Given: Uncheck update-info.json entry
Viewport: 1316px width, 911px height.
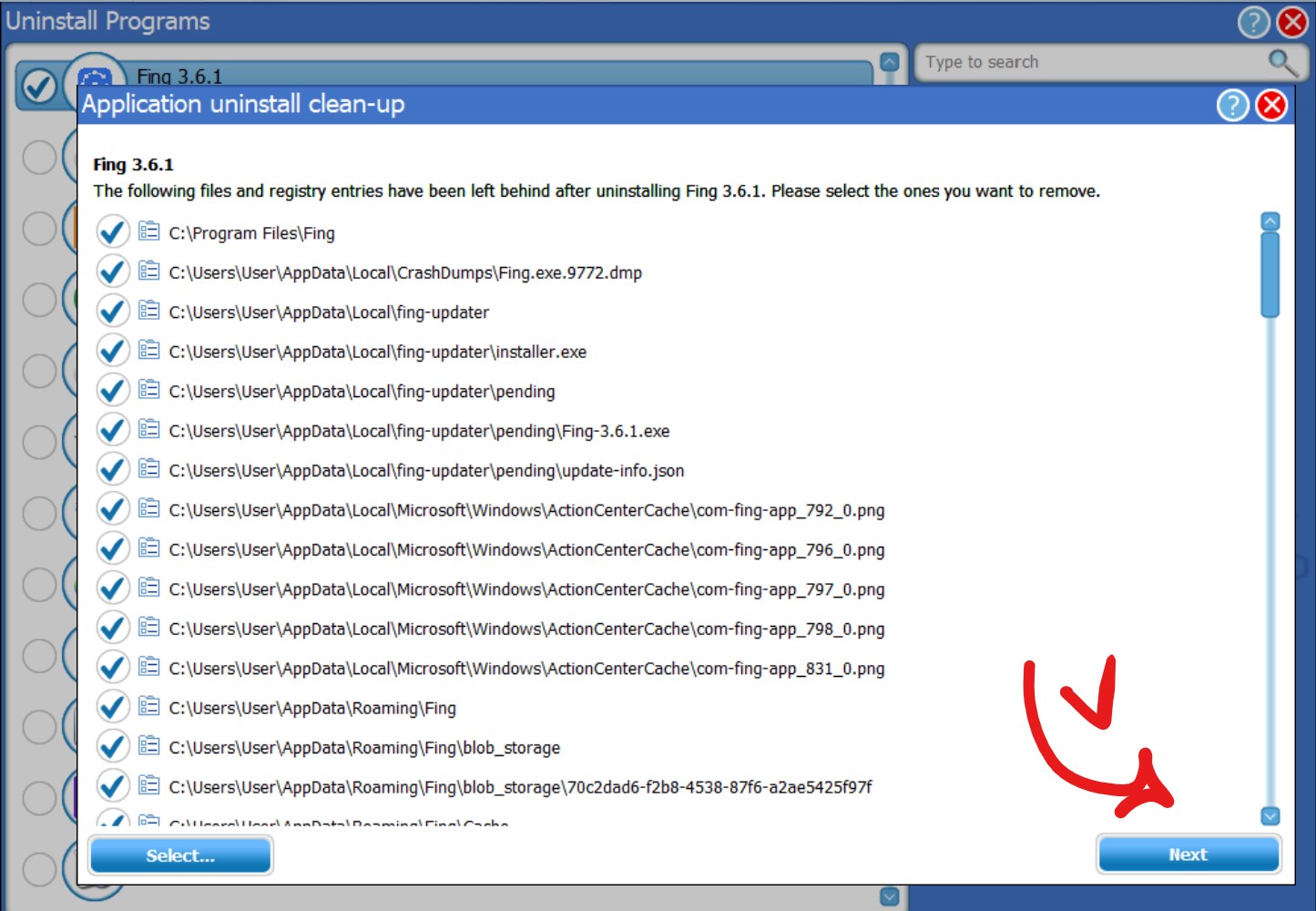Looking at the screenshot, I should [113, 470].
